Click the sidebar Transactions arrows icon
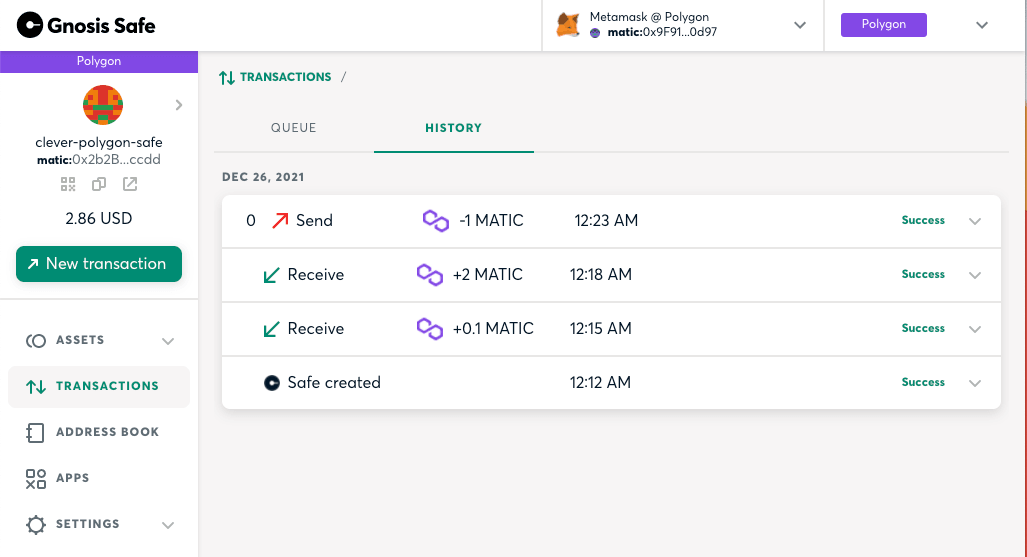The height and width of the screenshot is (557, 1027). point(35,387)
